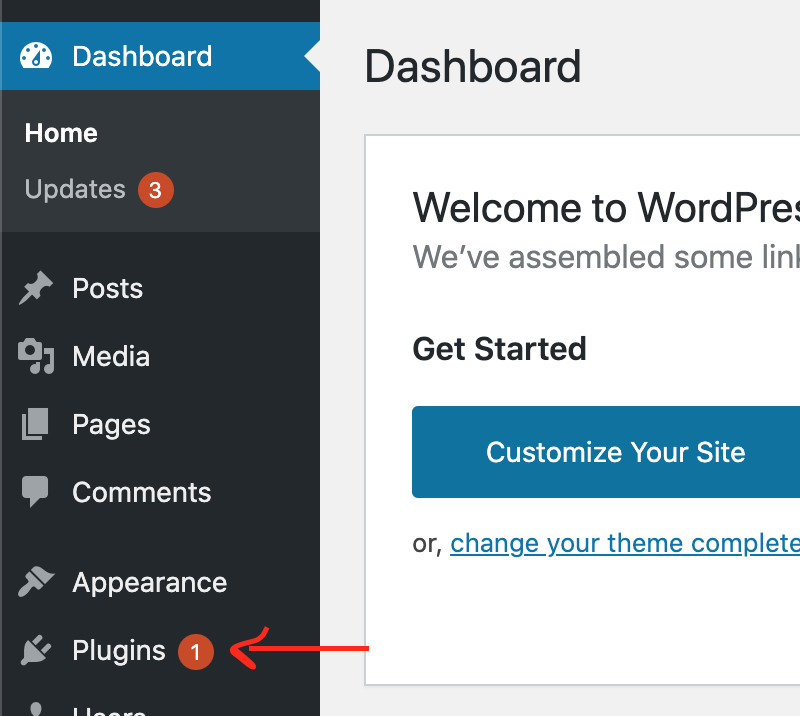Click the Posts pushpin icon

(36, 288)
